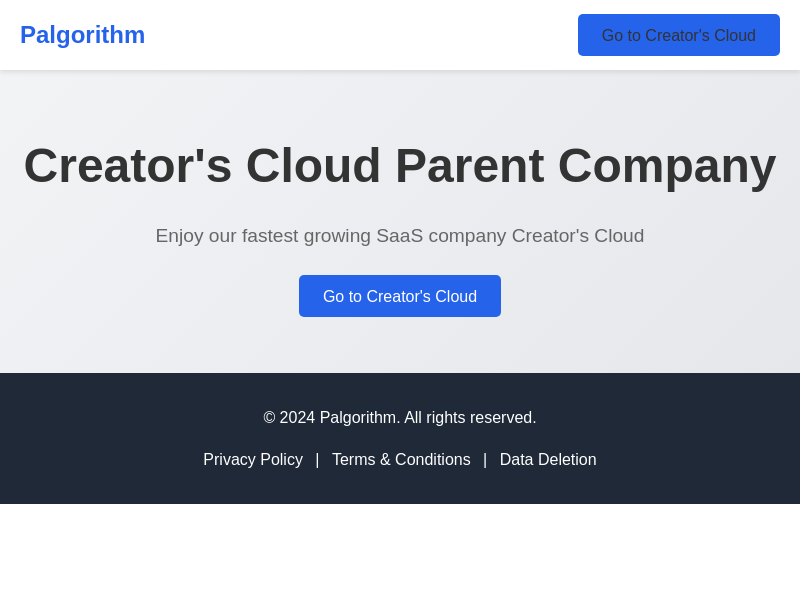
Task: Click the hero section Go to Creator's Cloud button
Action: click(x=400, y=296)
